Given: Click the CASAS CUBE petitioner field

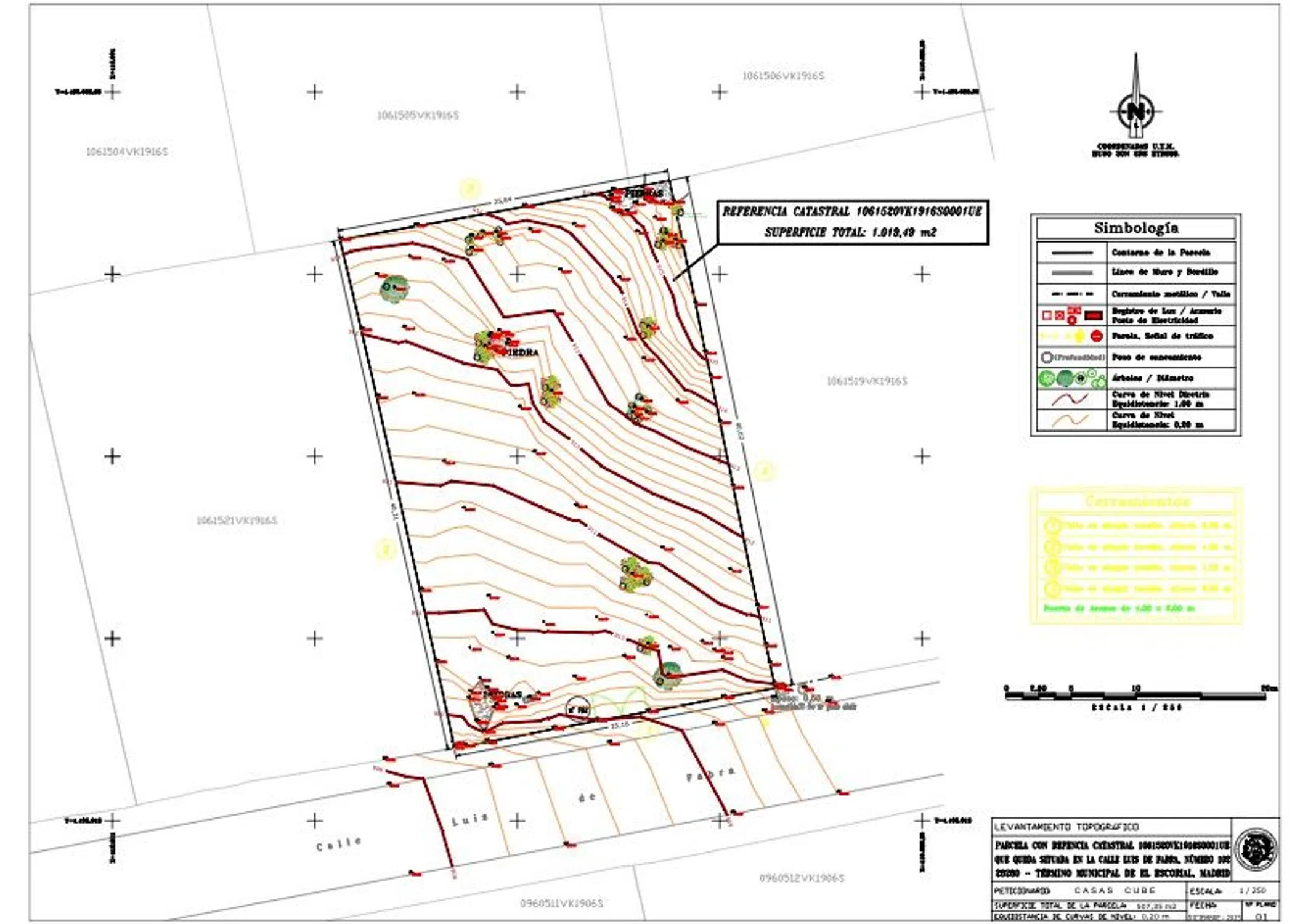Looking at the screenshot, I should (x=1115, y=891).
